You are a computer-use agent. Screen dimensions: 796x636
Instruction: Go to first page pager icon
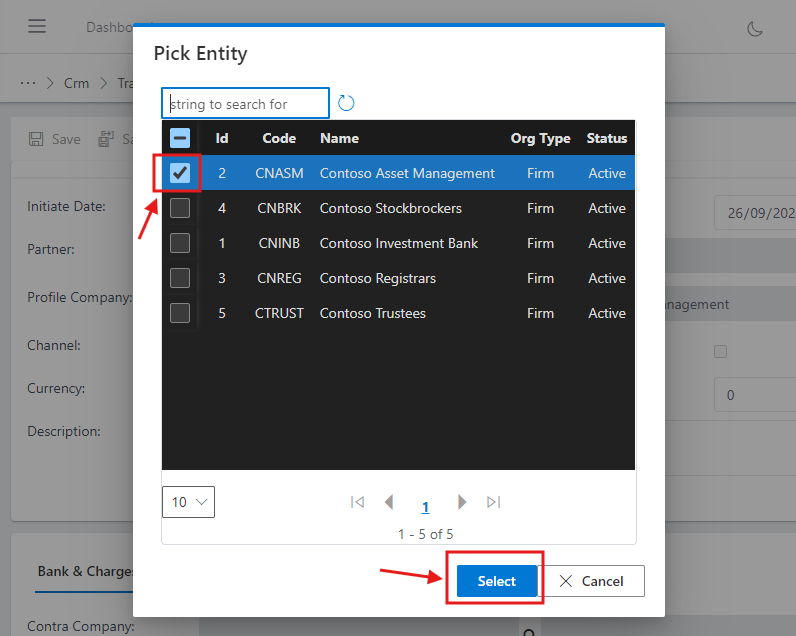point(357,502)
